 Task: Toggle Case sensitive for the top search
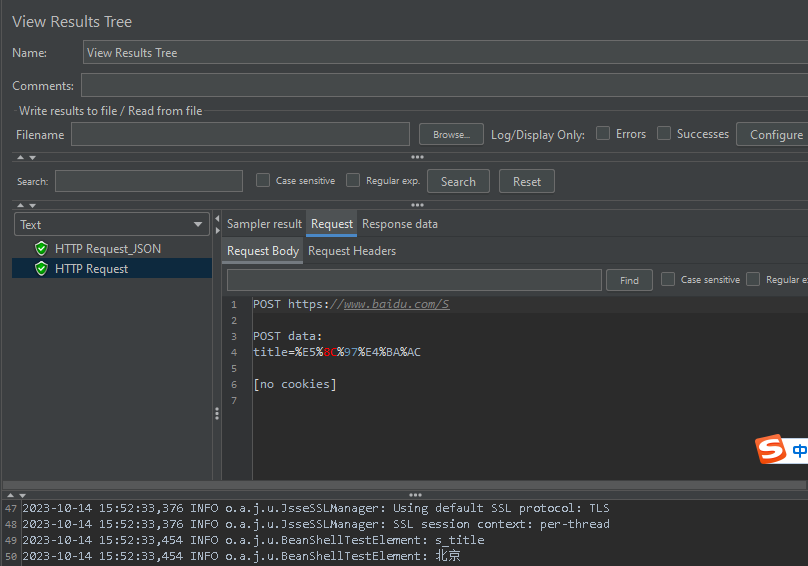263,180
